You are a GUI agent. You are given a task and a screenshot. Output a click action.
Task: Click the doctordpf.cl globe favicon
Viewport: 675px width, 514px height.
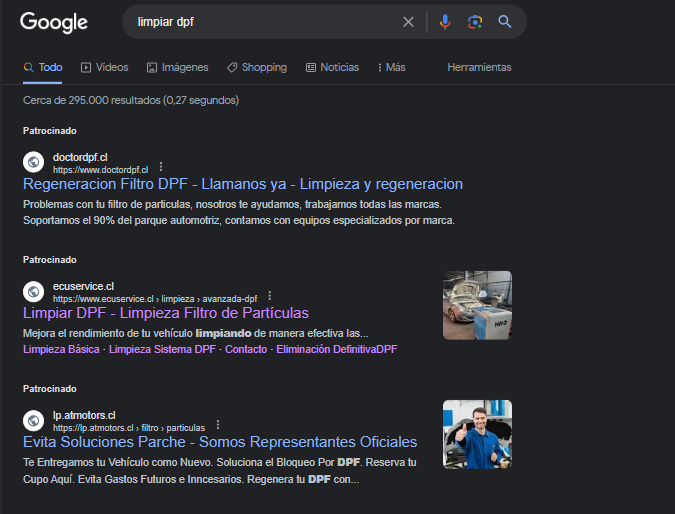point(34,162)
